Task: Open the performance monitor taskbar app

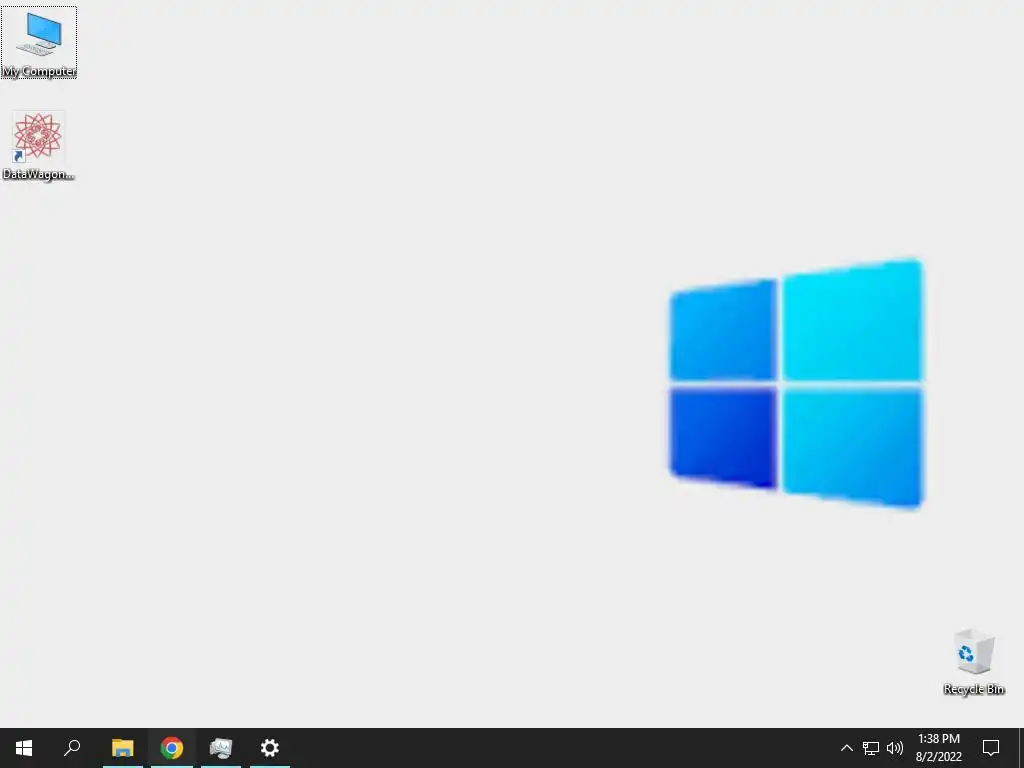Action: [x=221, y=748]
